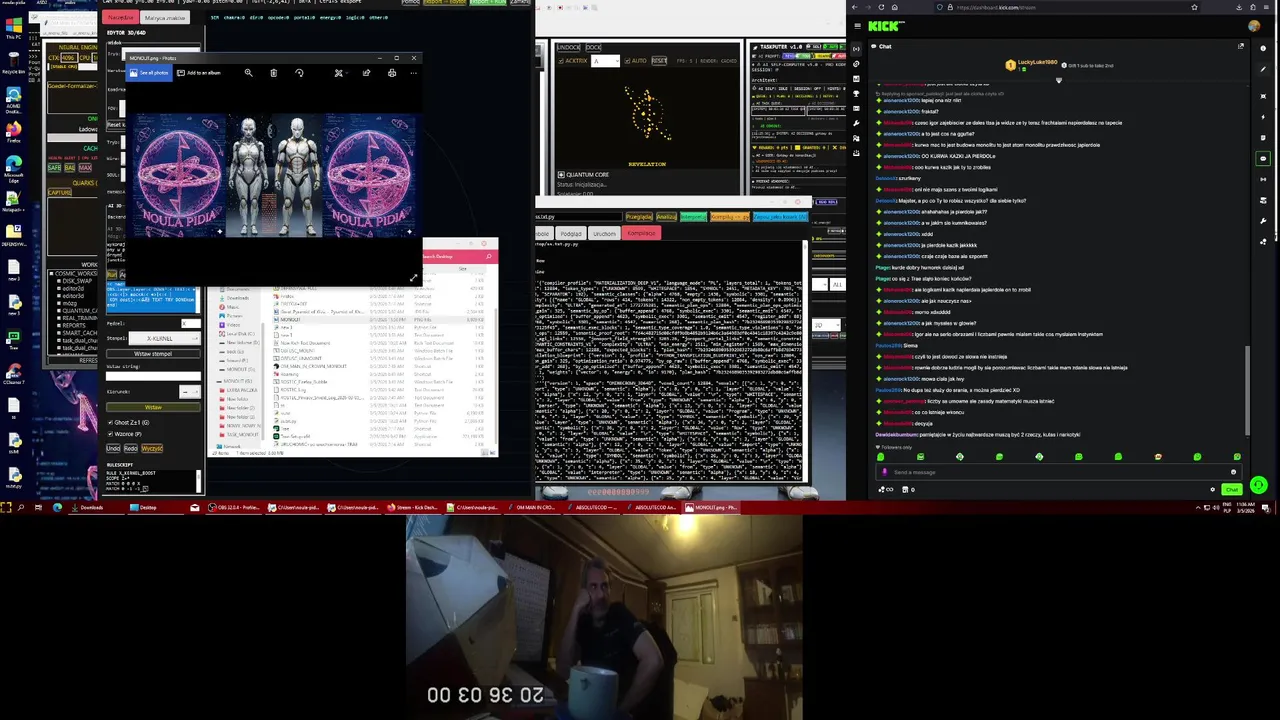Open Kierunek direction dropdown
This screenshot has width=1280, height=720.
pyautogui.click(x=190, y=391)
